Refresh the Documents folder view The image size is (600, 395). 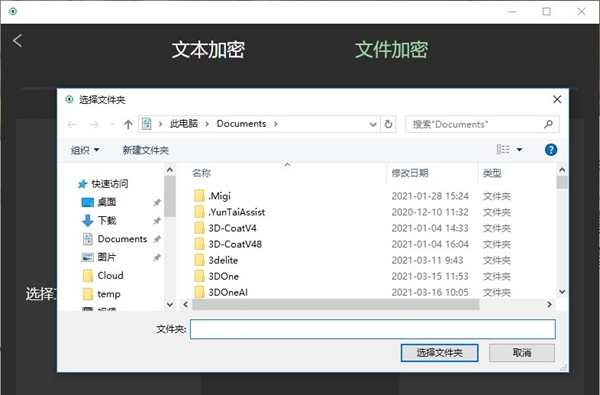(388, 124)
